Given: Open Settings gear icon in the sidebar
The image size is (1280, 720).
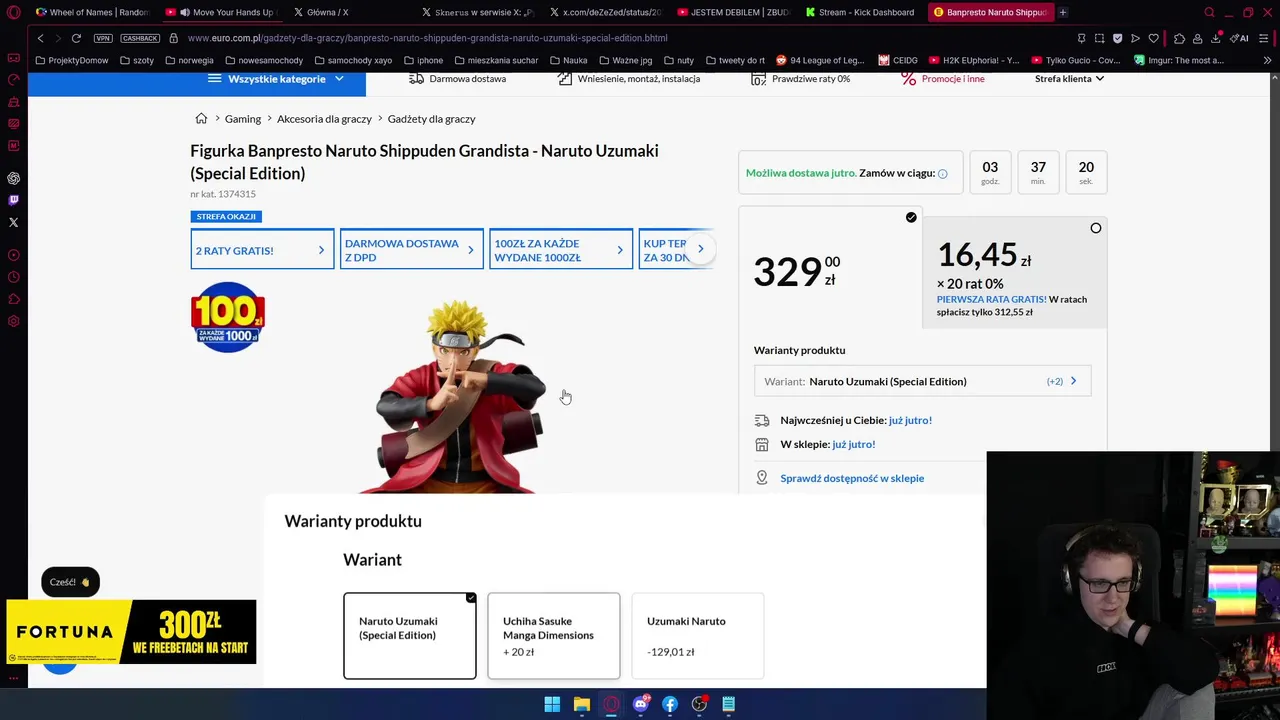Looking at the screenshot, I should pyautogui.click(x=13, y=321).
